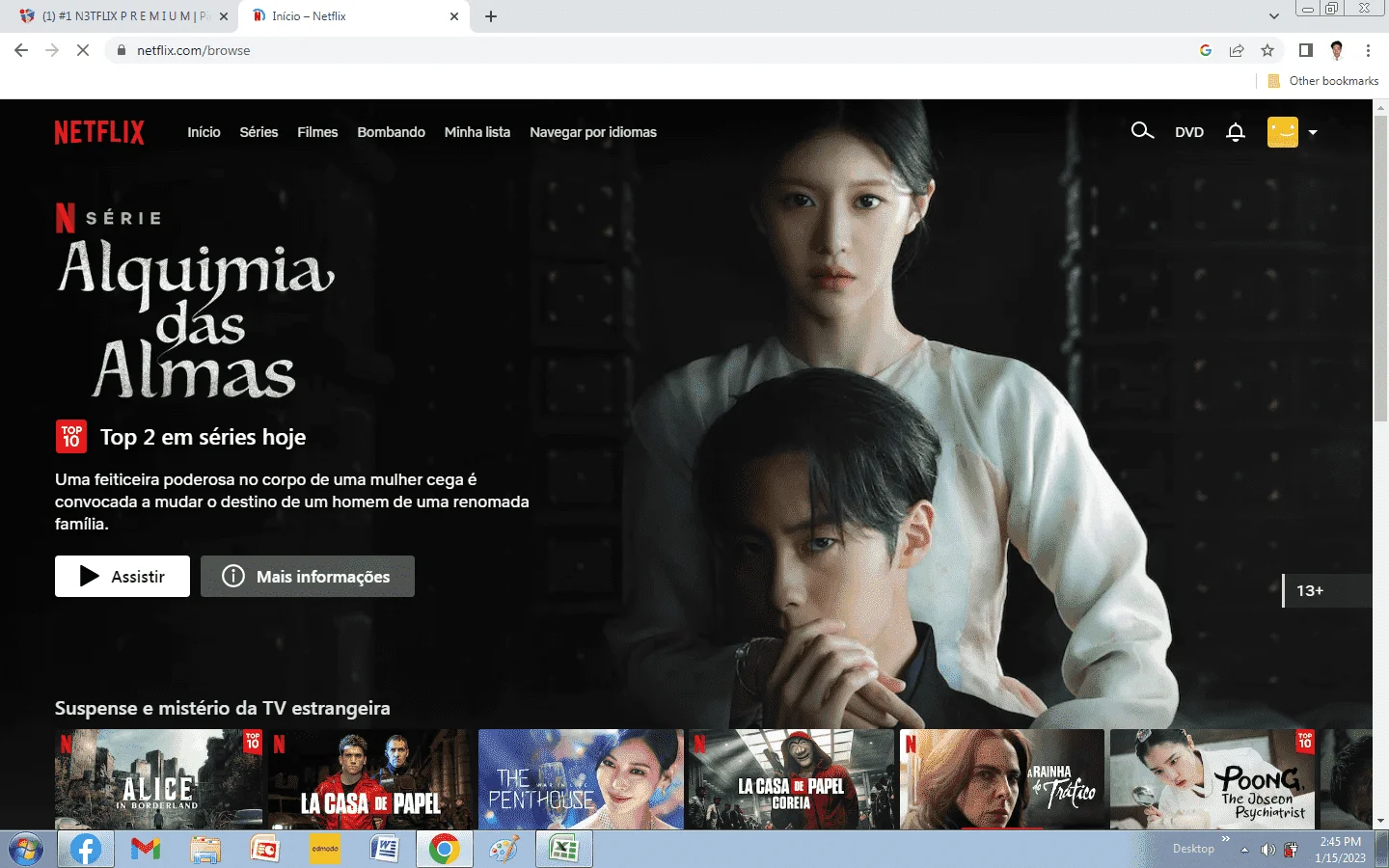
Task: Click the Google icon in address bar
Action: click(x=1206, y=50)
